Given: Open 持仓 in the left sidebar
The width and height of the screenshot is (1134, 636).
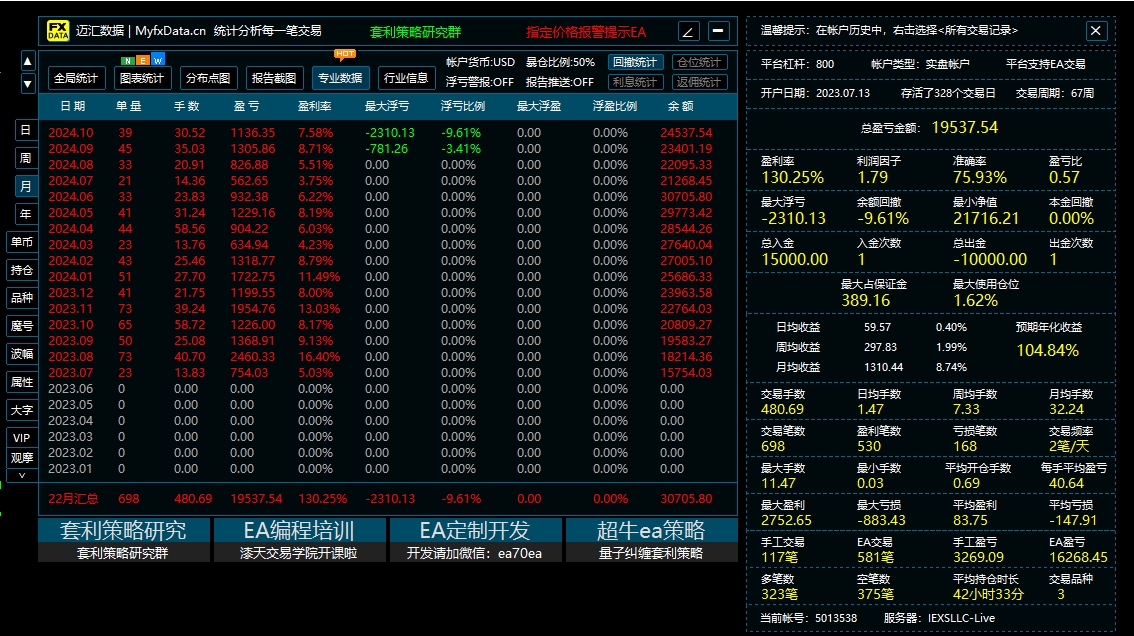Looking at the screenshot, I should click(x=22, y=270).
